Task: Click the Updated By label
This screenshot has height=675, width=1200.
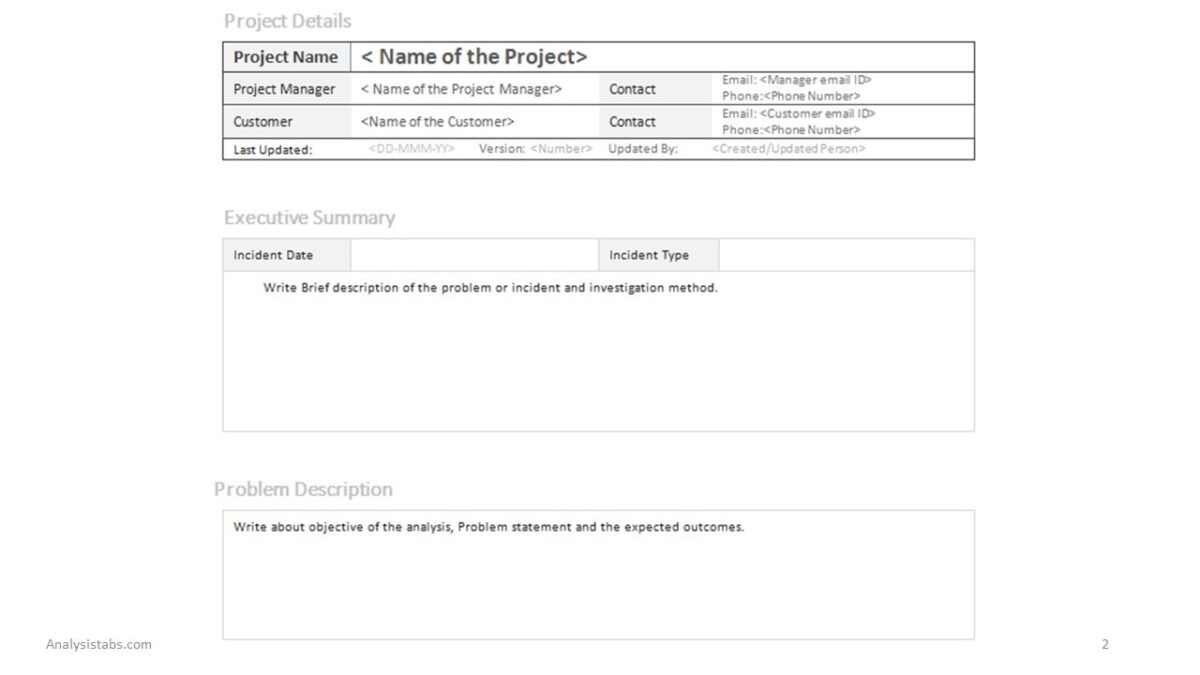Action: (x=643, y=149)
